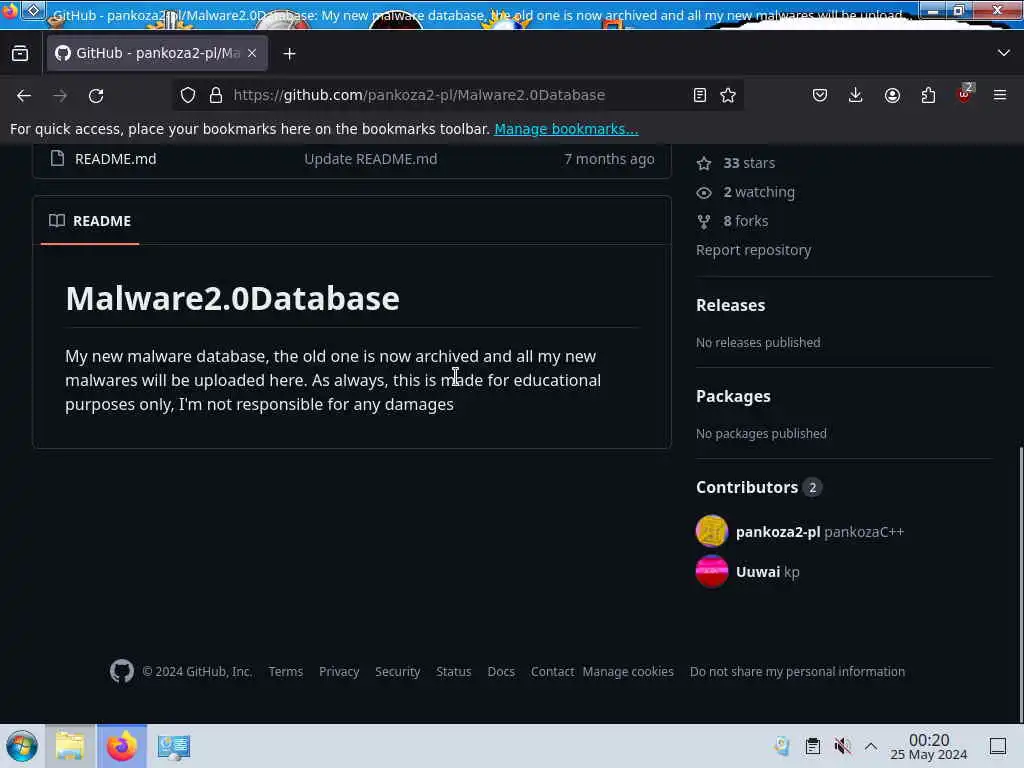Open the downloads panel
The height and width of the screenshot is (768, 1024).
coord(856,95)
